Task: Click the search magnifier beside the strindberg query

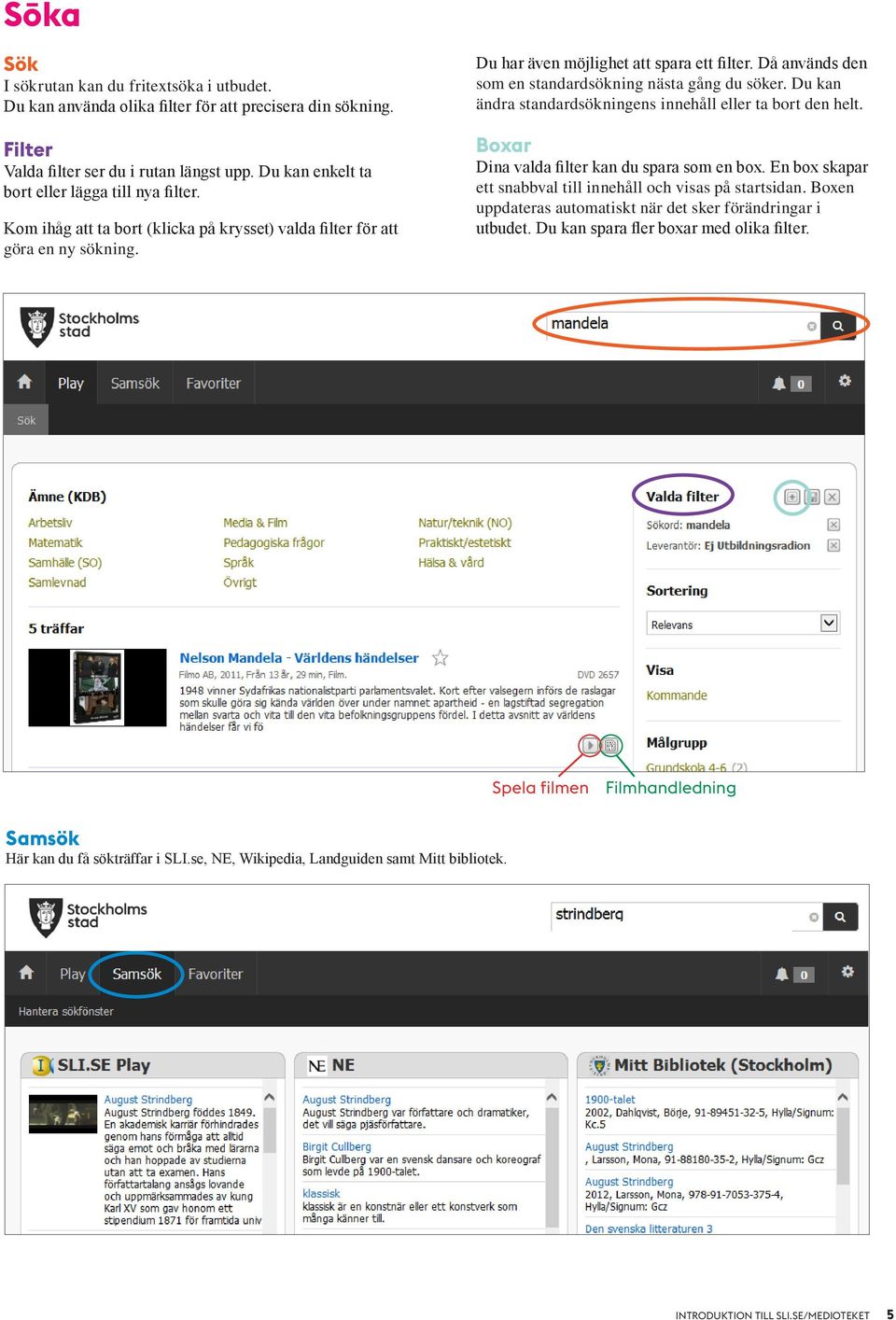Action: click(840, 917)
